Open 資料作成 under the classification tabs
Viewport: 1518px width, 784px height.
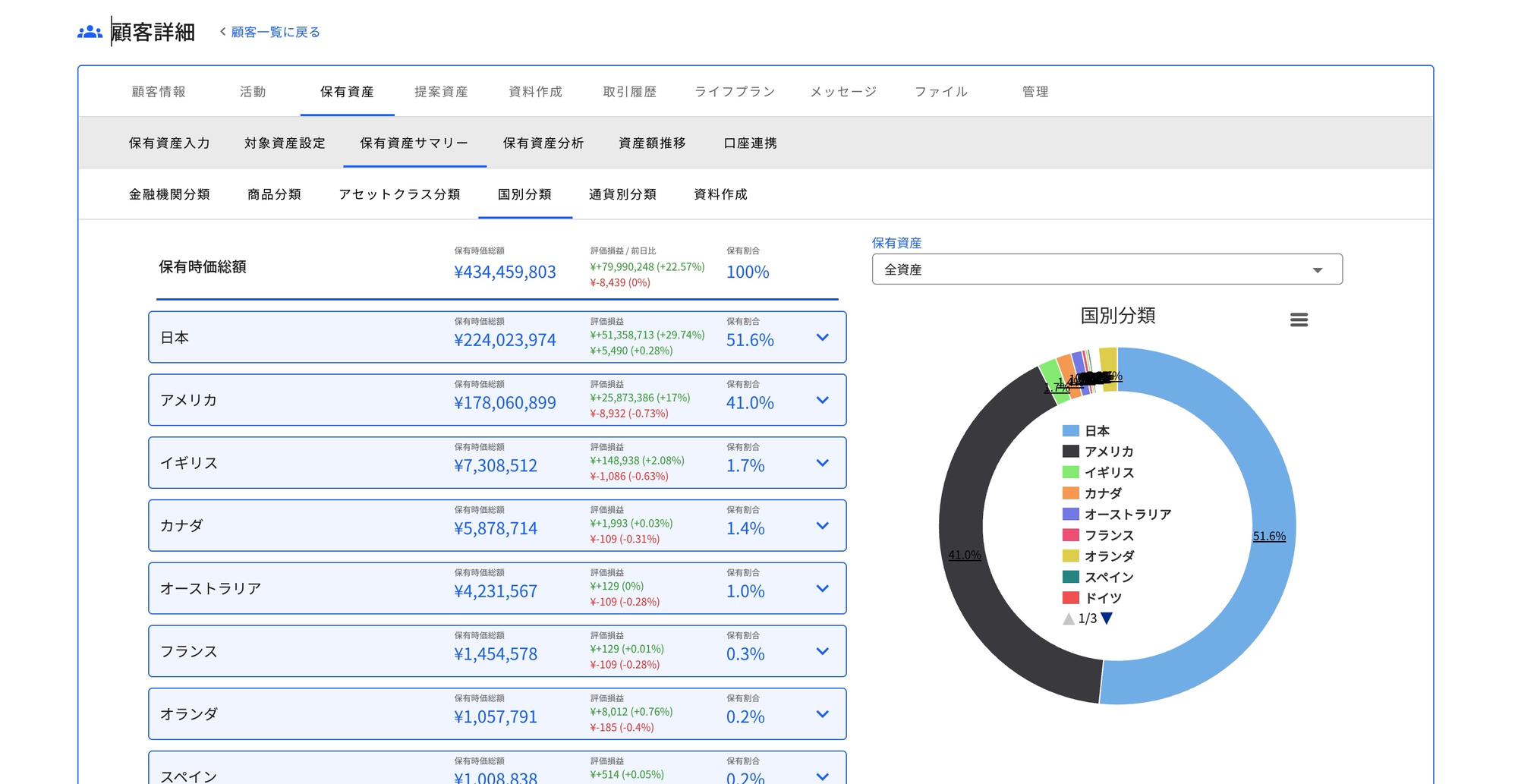point(720,194)
